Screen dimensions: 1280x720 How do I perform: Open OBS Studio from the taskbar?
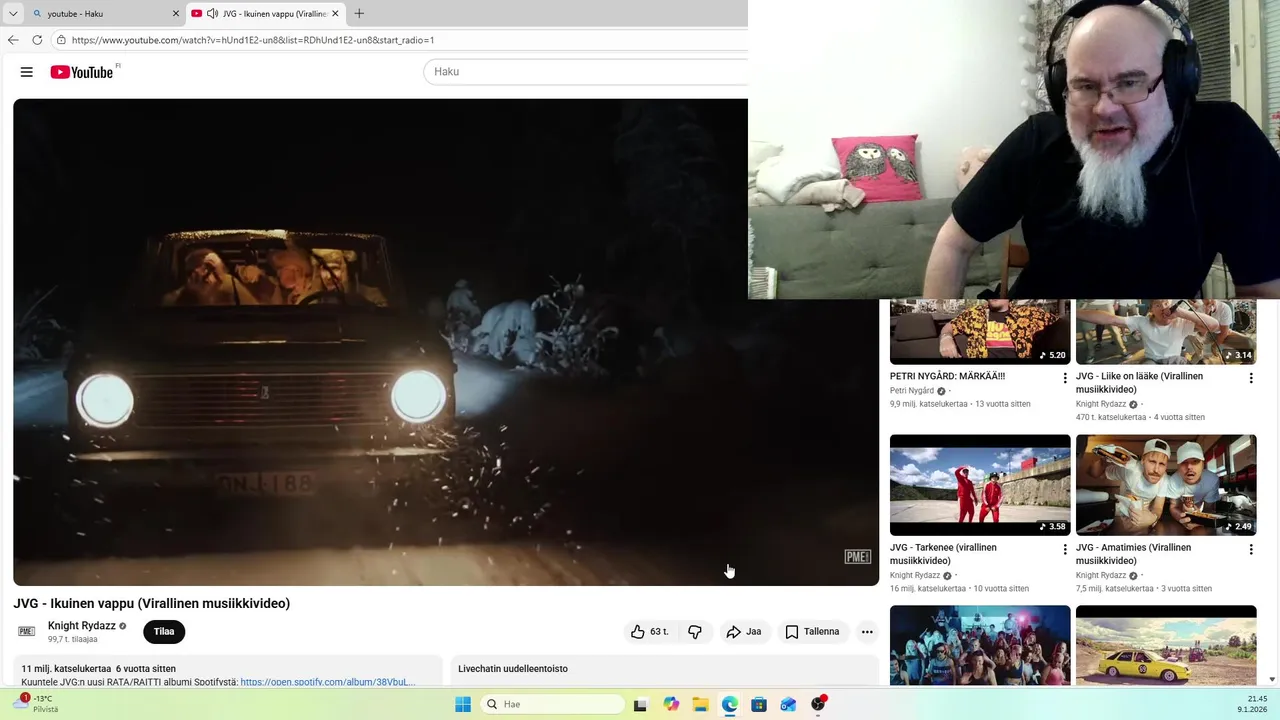point(819,704)
